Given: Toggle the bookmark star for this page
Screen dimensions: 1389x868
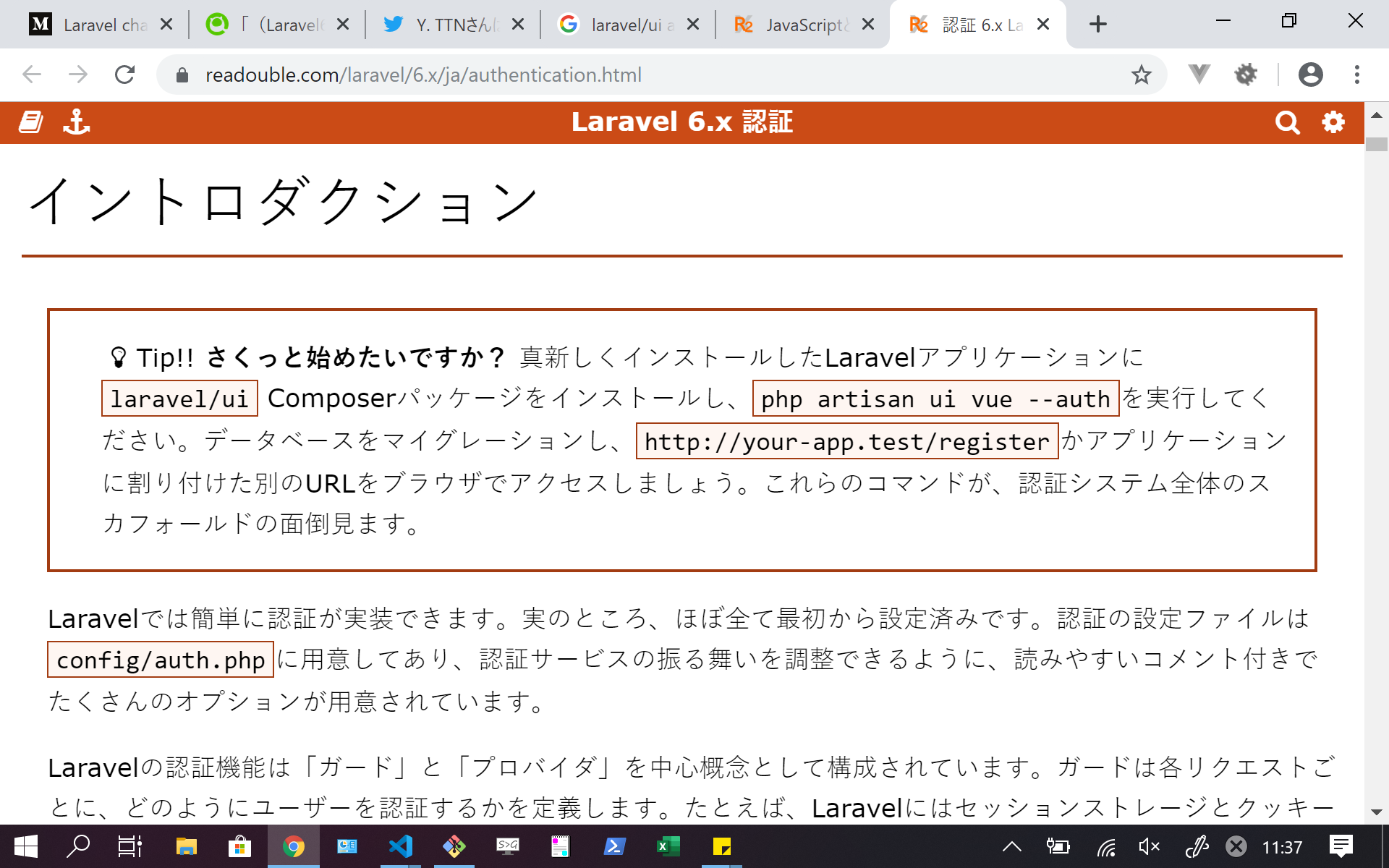Looking at the screenshot, I should [x=1142, y=74].
